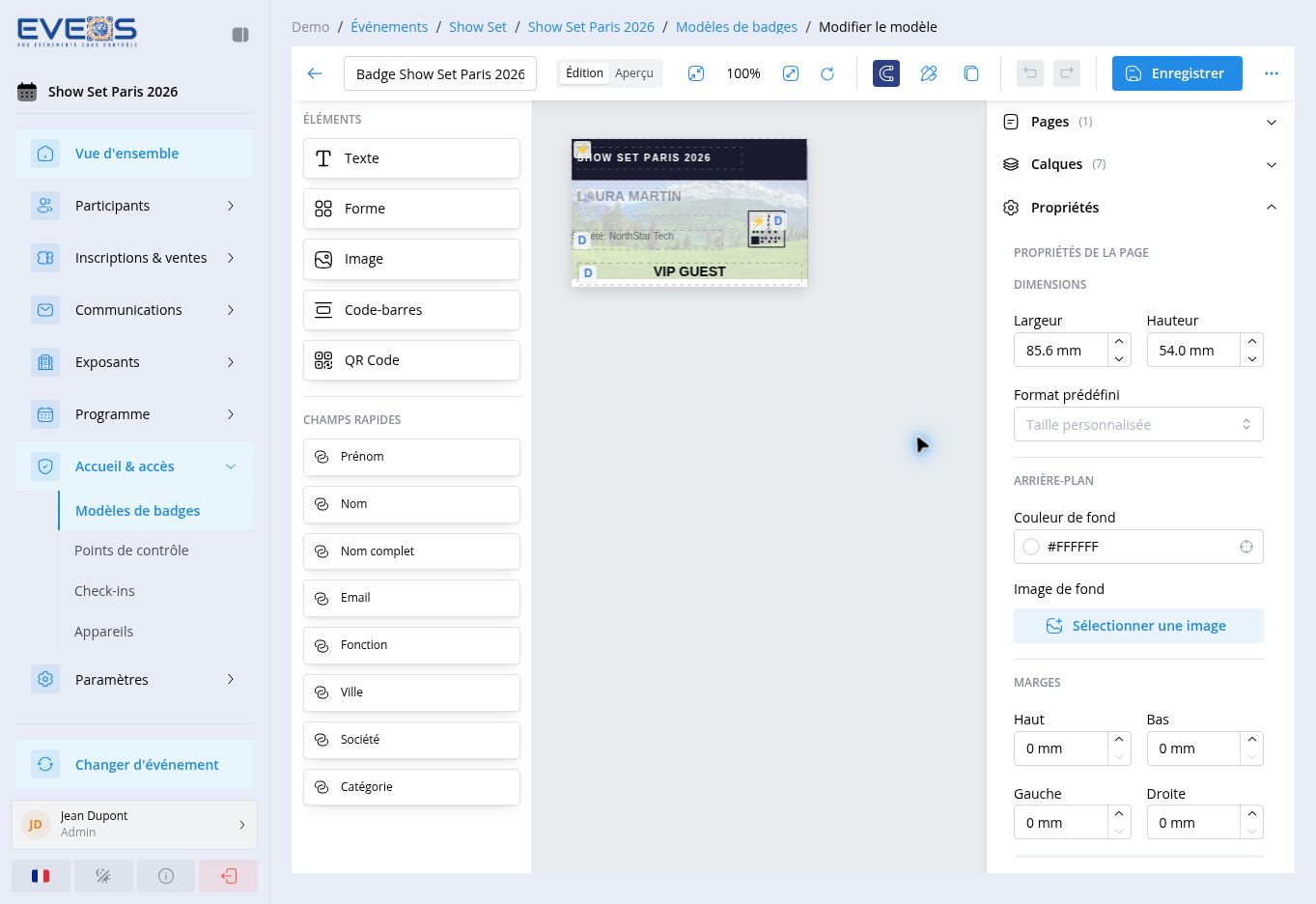Expand the Inscriptions & ventes menu
1316x904 pixels.
(x=134, y=258)
